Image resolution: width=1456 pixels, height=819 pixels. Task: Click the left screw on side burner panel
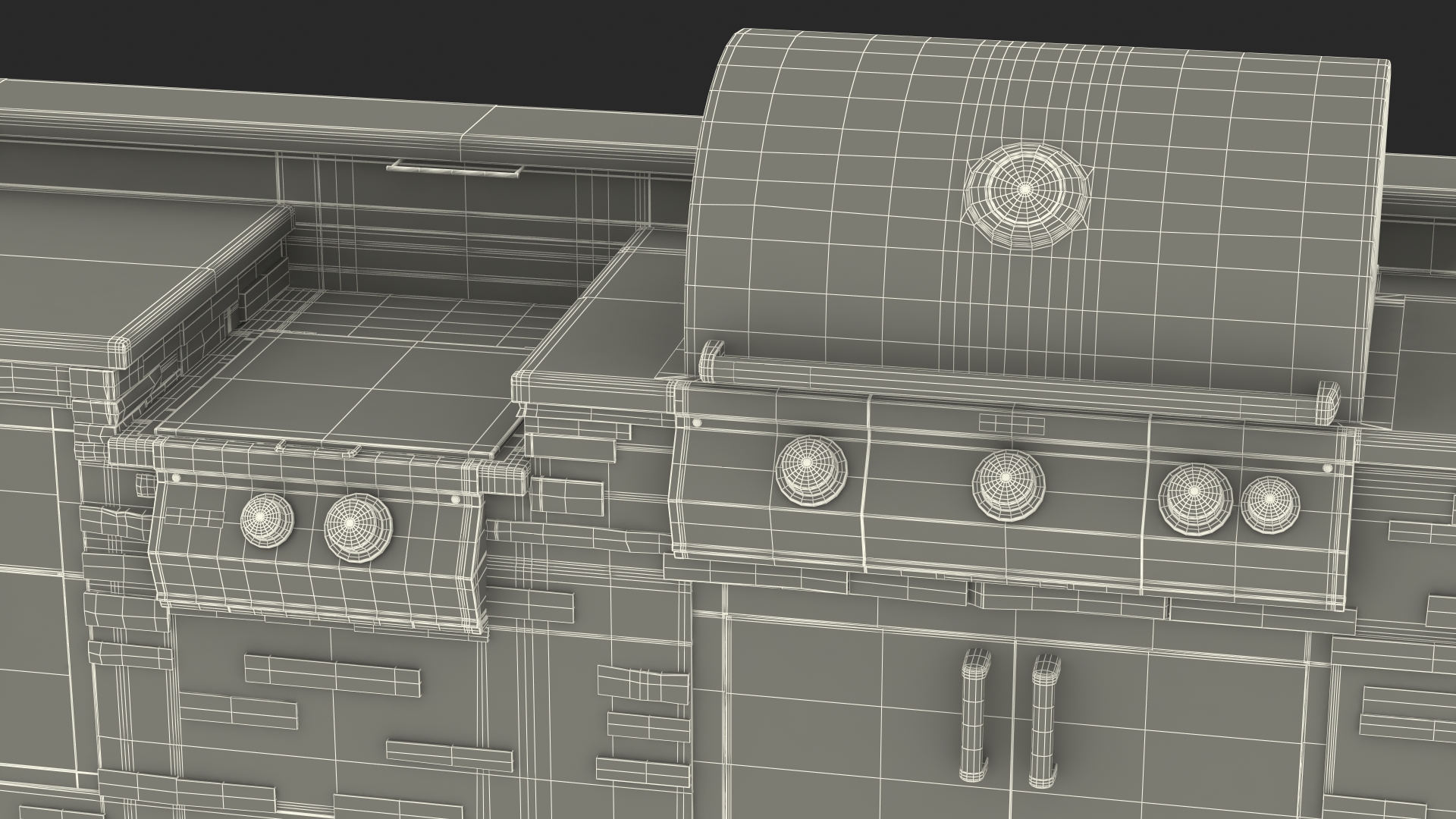177,479
